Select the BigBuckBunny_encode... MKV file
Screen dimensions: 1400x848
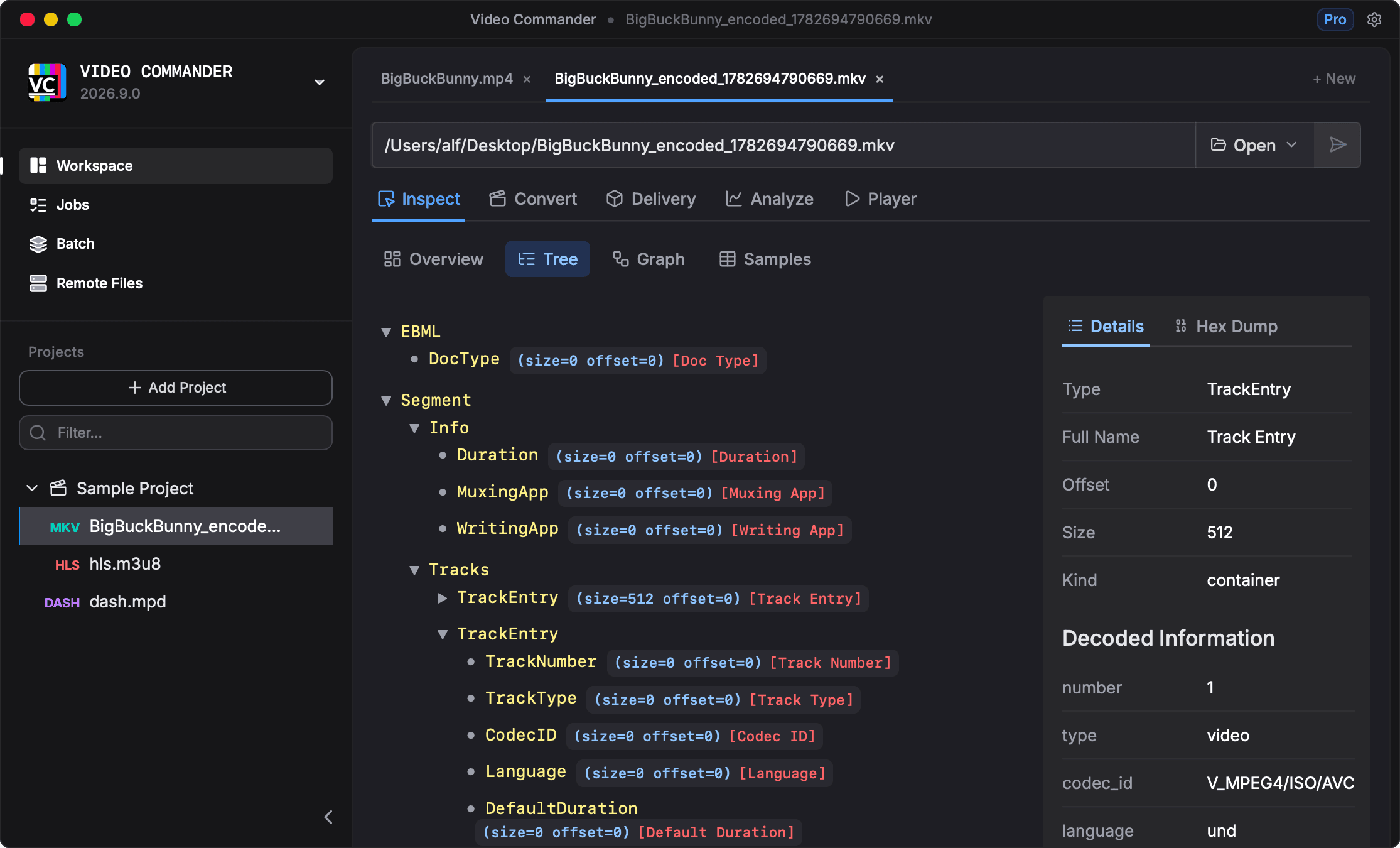coord(176,526)
